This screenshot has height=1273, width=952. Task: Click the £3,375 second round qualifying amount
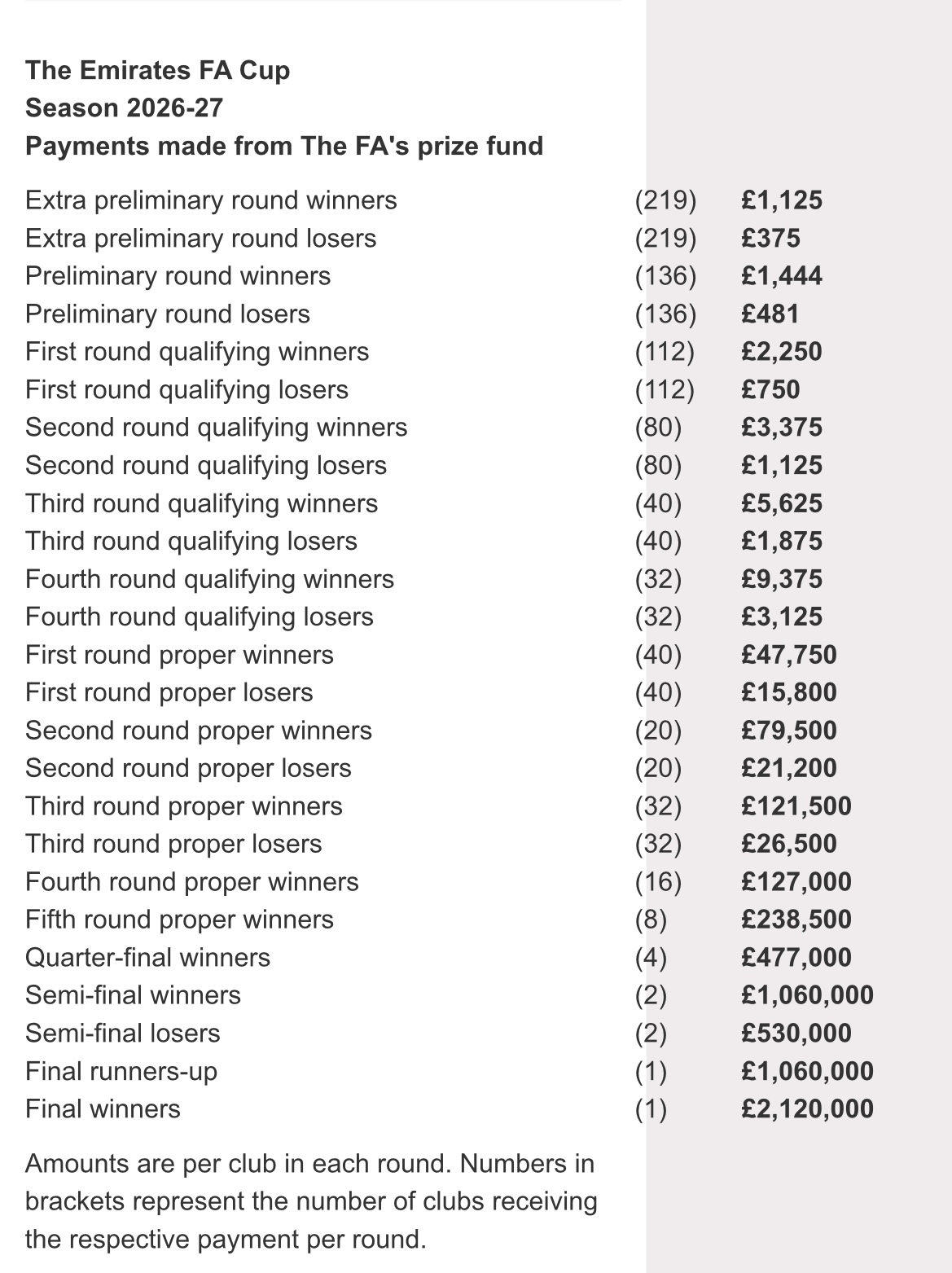click(x=782, y=428)
